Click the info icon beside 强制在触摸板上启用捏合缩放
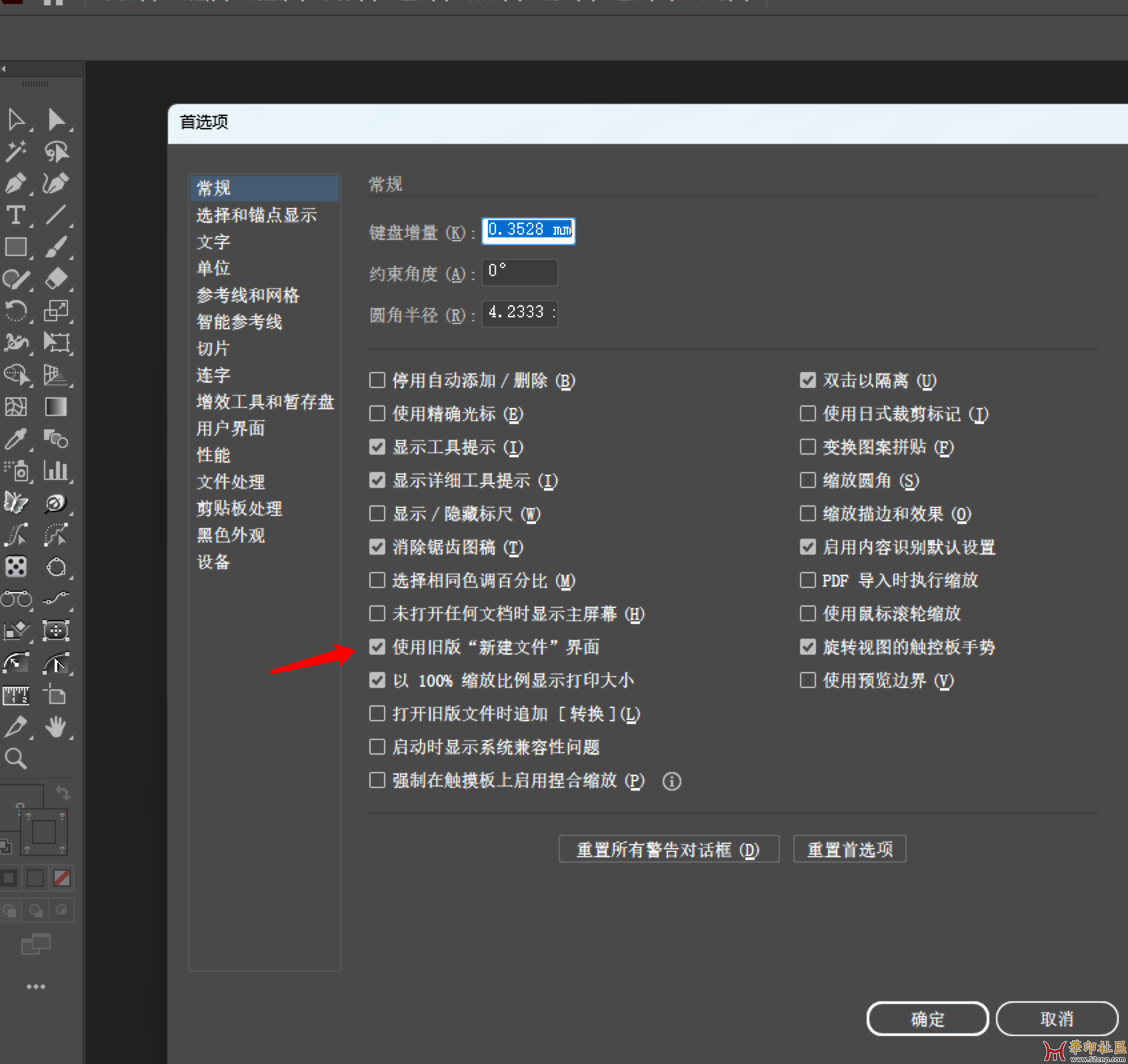This screenshot has height=1064, width=1128. pos(671,781)
